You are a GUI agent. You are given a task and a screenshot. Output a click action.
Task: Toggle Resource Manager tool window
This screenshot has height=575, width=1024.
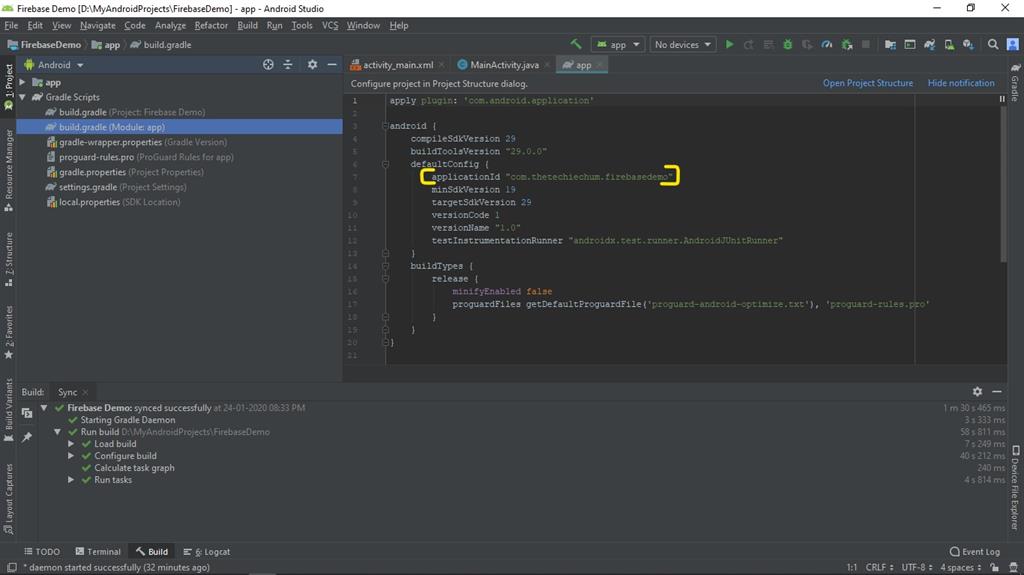pyautogui.click(x=8, y=169)
